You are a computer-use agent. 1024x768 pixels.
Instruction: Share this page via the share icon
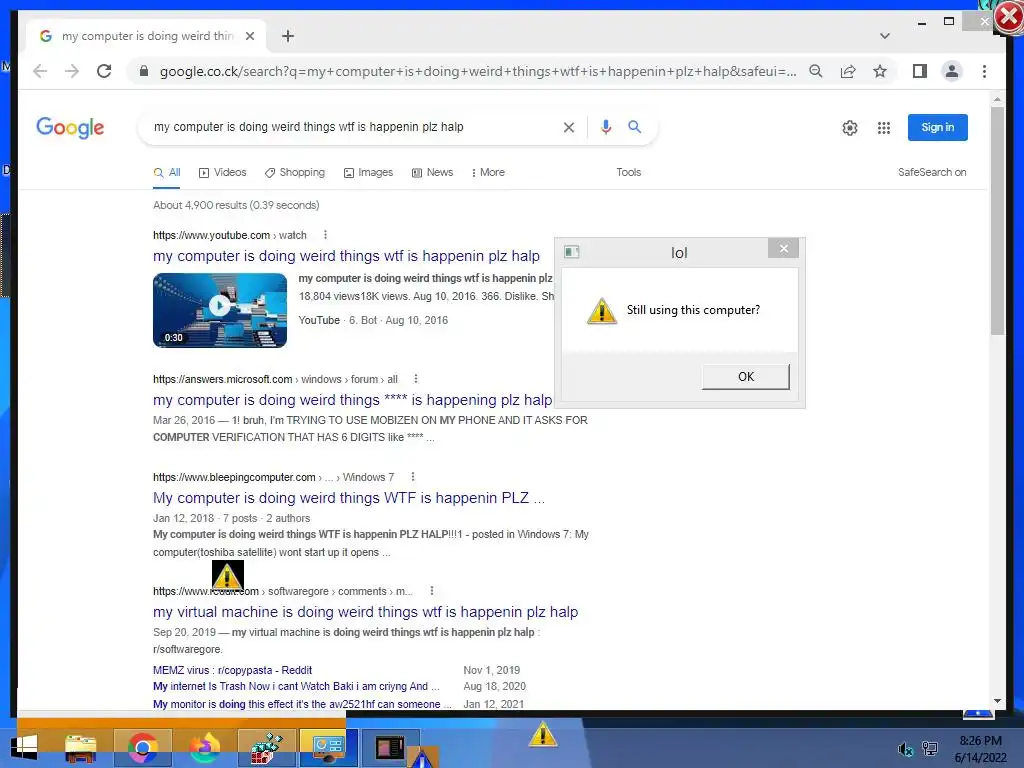[848, 71]
